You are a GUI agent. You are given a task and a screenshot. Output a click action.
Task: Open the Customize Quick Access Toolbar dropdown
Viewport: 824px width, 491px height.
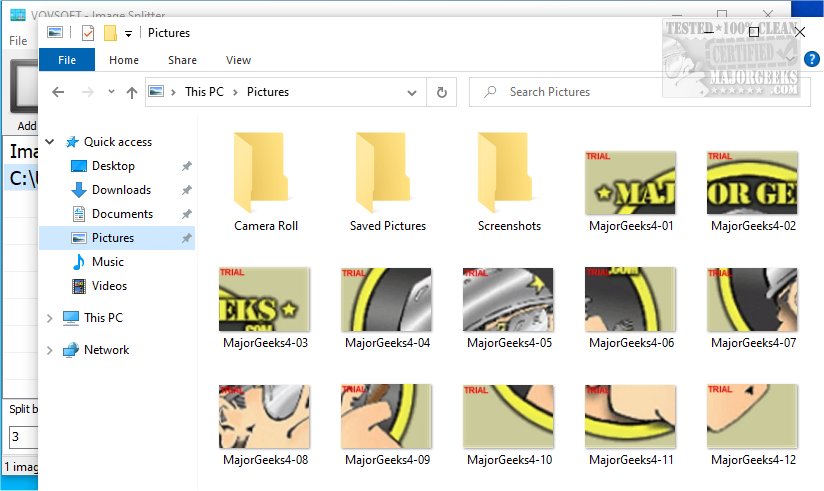(x=128, y=34)
